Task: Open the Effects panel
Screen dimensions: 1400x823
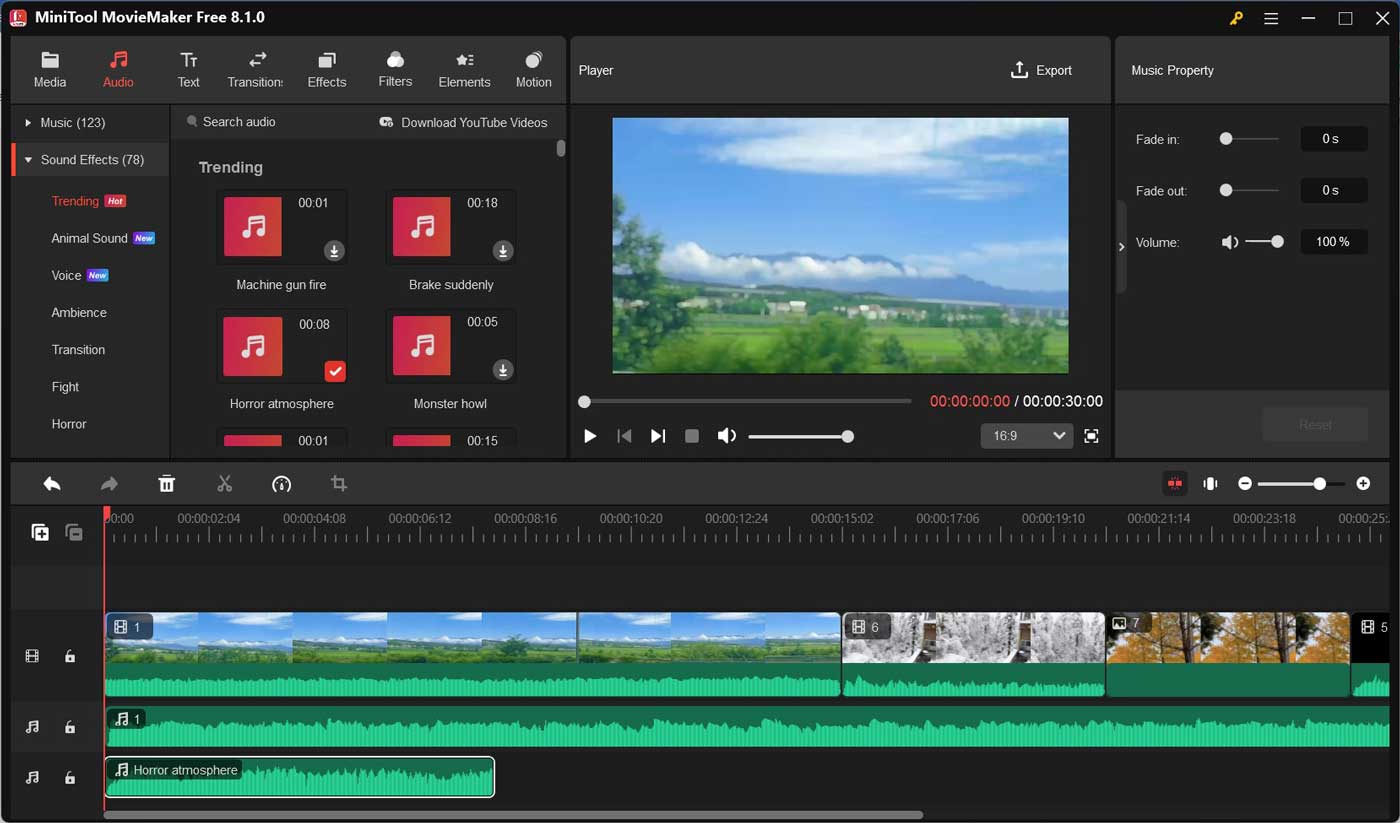Action: [326, 68]
